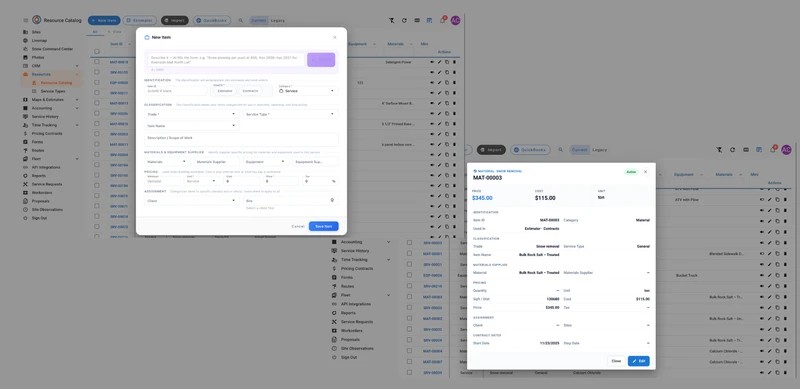Open the Trade dropdown in New Item dialog
Image resolution: width=800 pixels, height=389 pixels.
[191, 114]
